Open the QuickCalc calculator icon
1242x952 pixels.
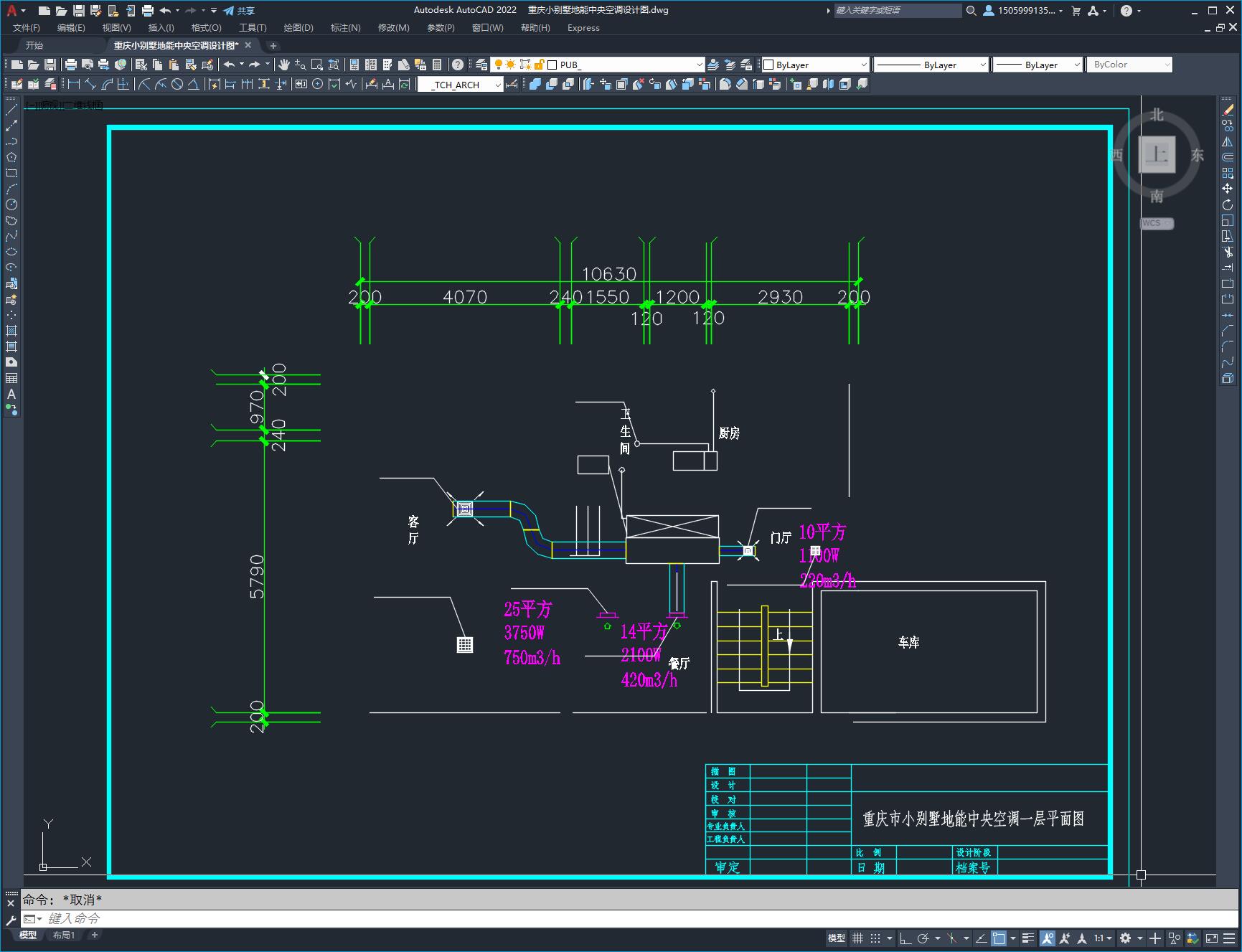click(437, 65)
